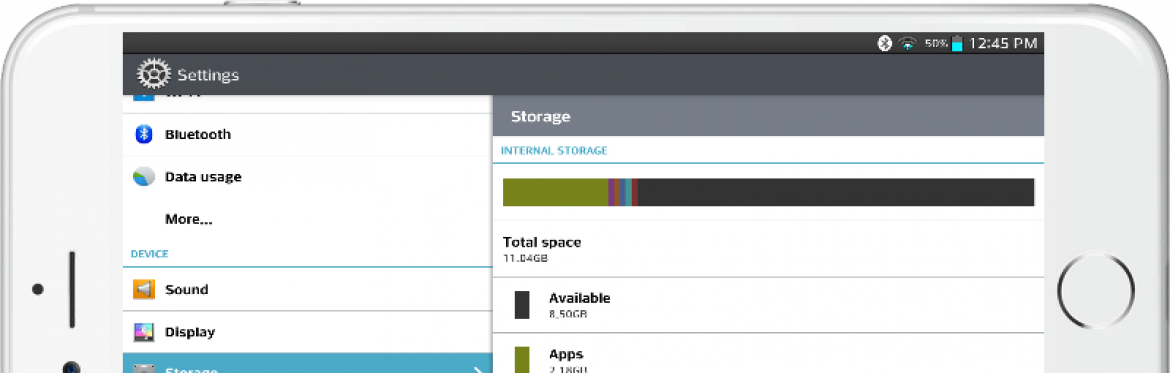This screenshot has height=373, width=1170.
Task: Open Bluetooth settings icon
Action: tap(144, 134)
